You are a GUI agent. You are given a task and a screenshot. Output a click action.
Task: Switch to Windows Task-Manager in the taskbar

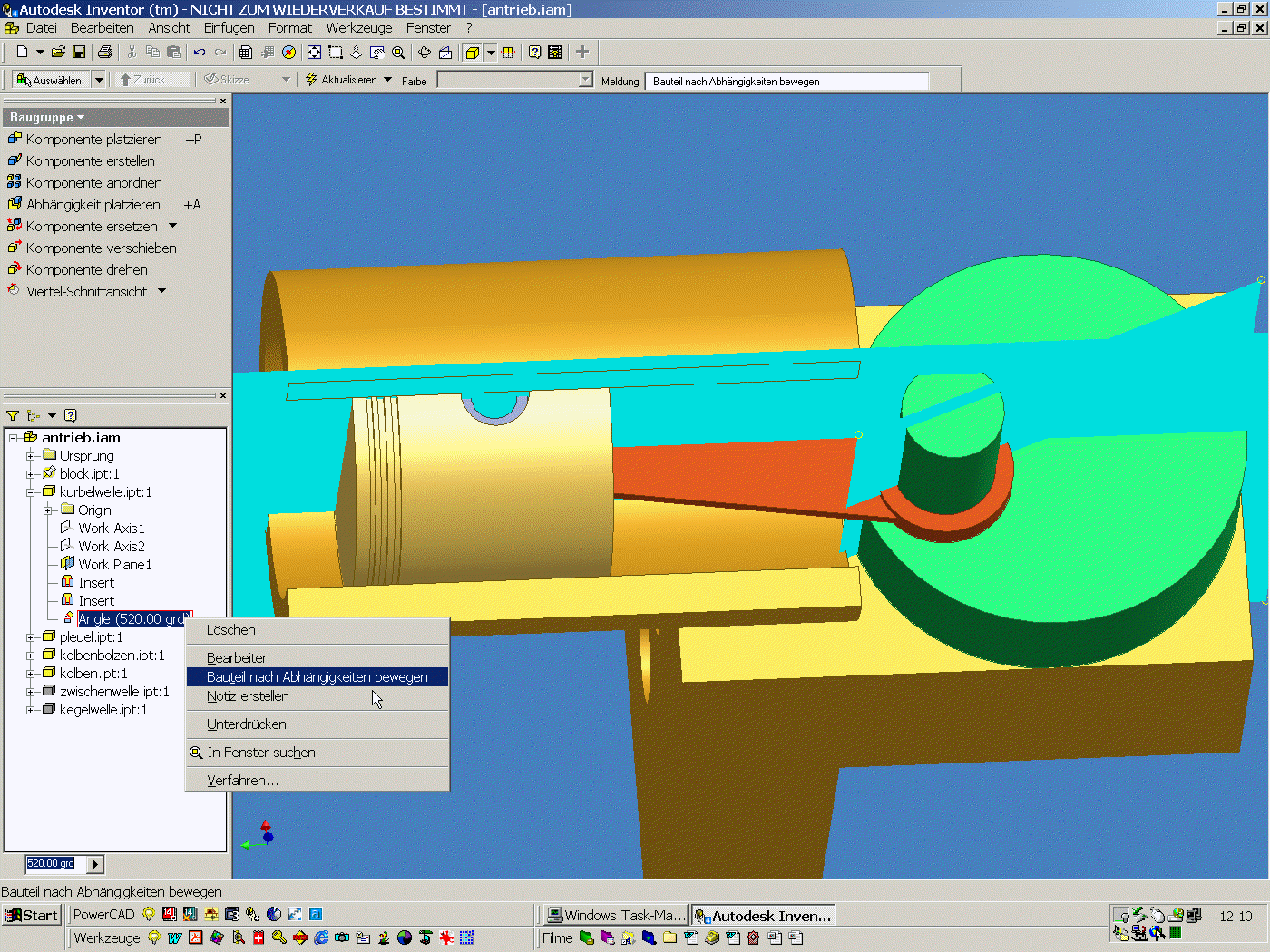[x=615, y=916]
